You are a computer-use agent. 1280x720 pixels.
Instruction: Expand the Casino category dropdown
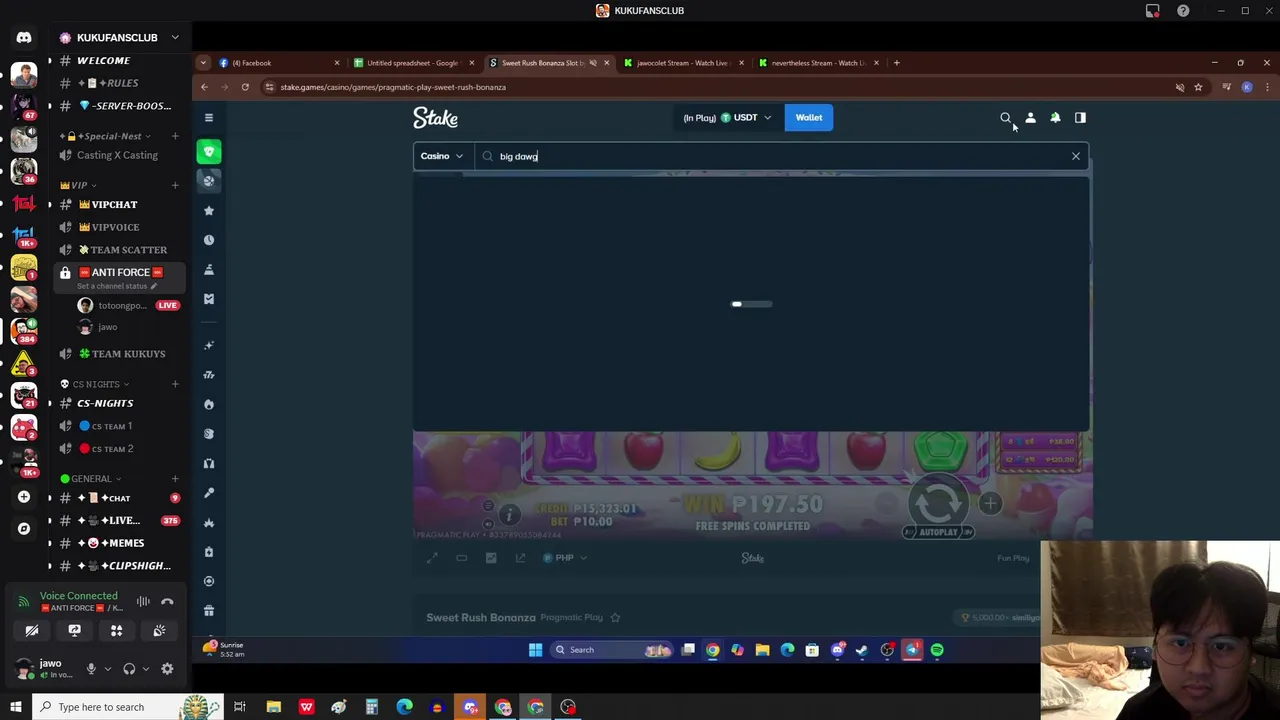442,156
